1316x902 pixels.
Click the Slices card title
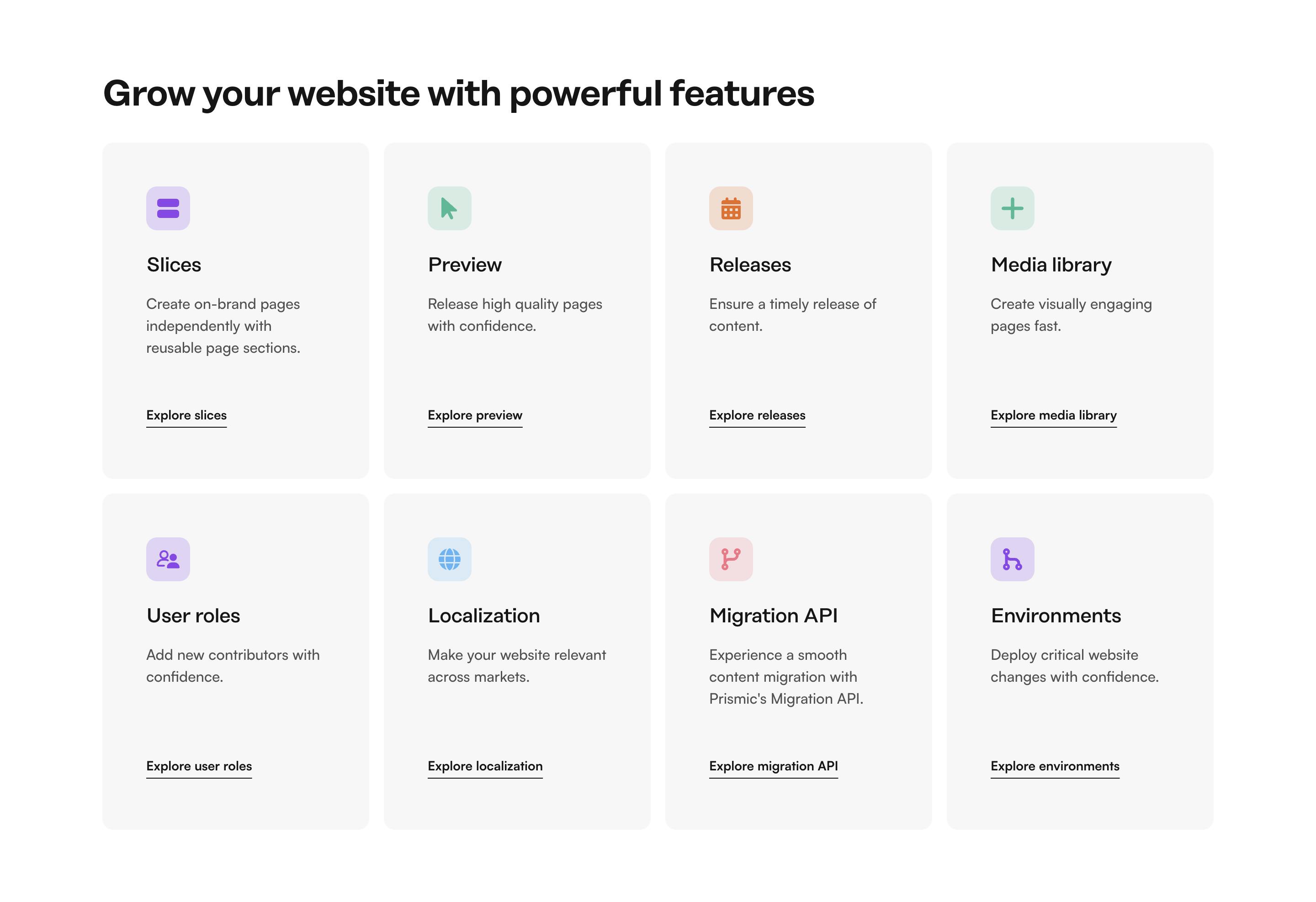pos(174,265)
